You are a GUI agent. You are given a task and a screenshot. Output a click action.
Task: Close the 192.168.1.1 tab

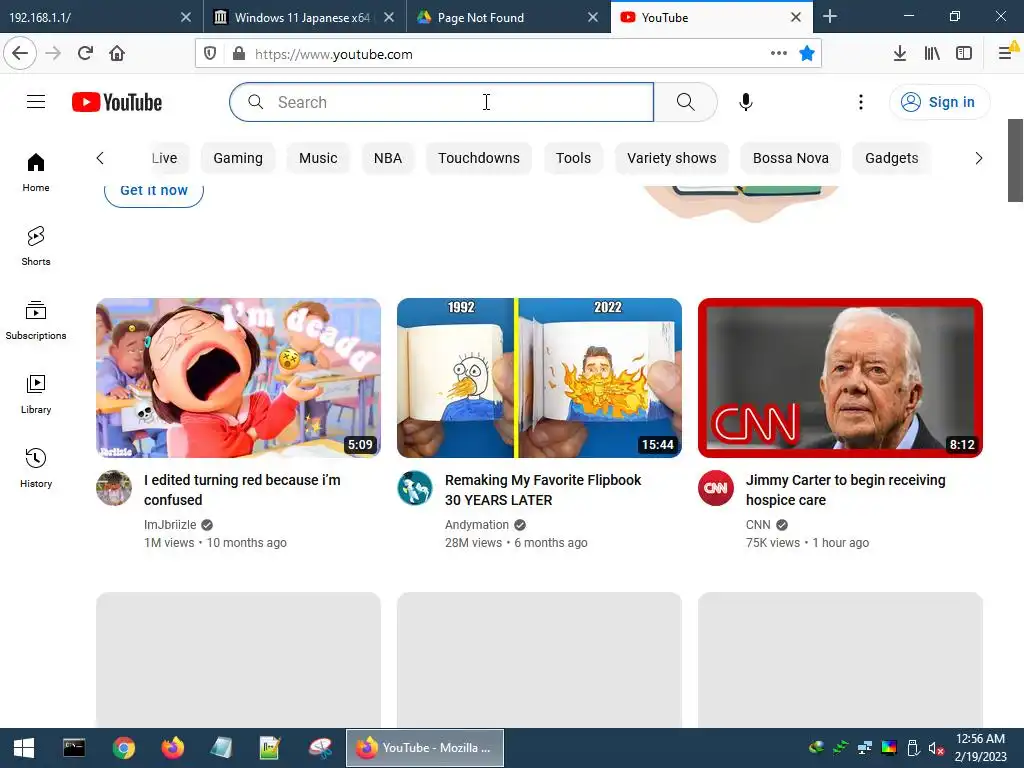pos(185,17)
